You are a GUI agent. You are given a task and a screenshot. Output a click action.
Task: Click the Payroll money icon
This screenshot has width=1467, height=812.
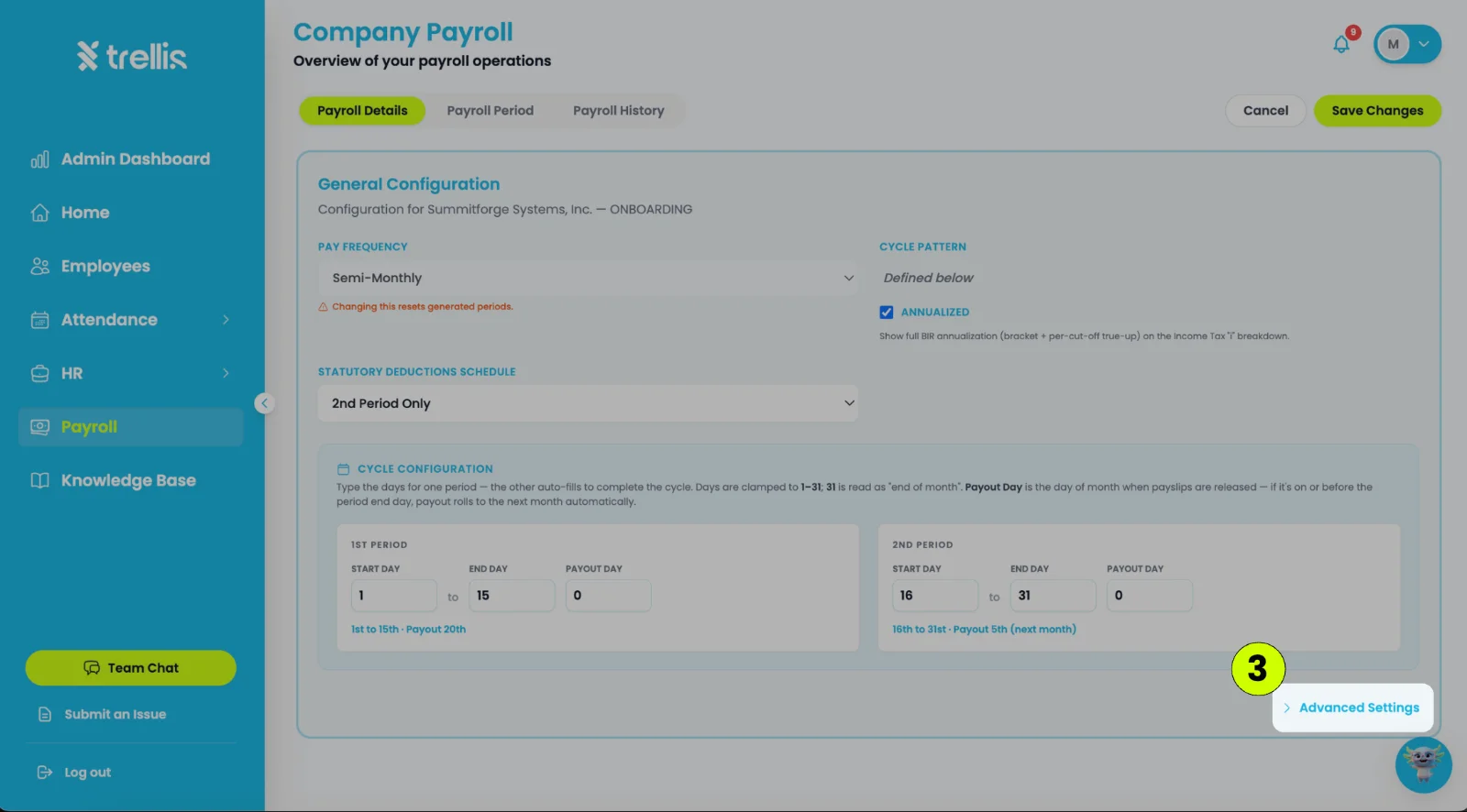[39, 427]
